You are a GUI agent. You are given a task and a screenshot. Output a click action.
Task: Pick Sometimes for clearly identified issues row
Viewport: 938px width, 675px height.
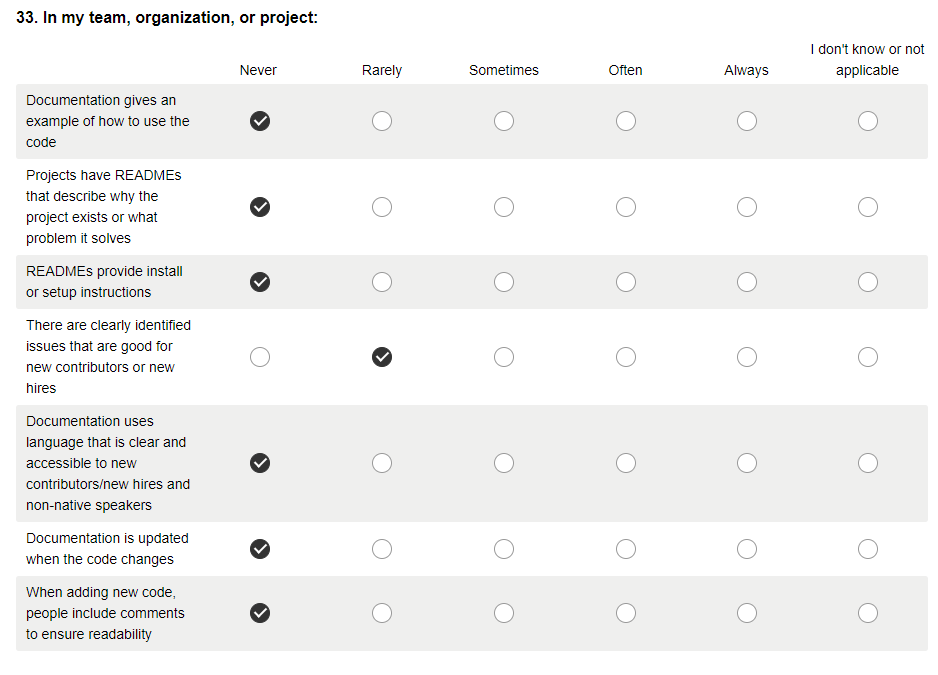point(504,357)
